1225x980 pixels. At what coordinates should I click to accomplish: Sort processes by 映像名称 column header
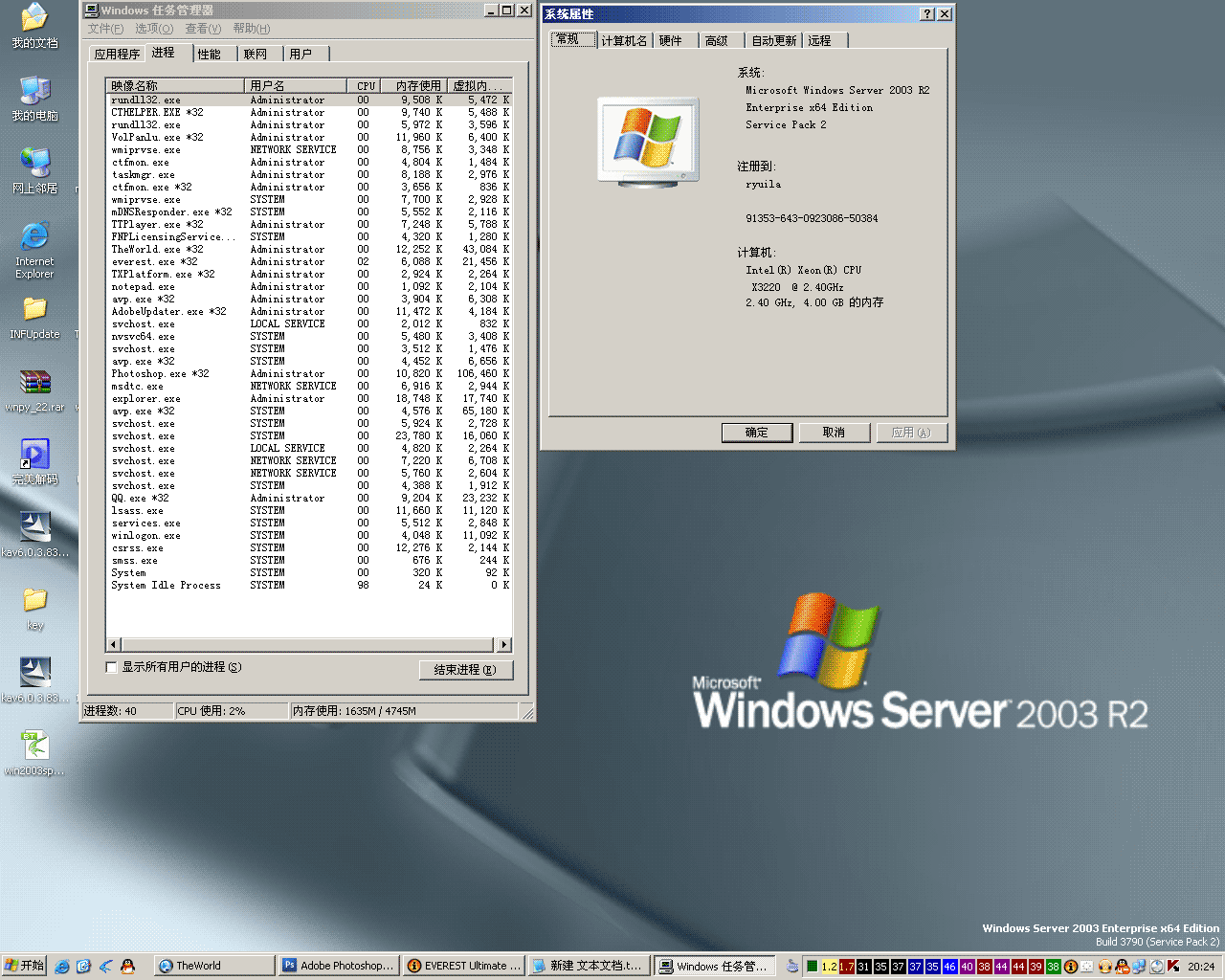175,85
